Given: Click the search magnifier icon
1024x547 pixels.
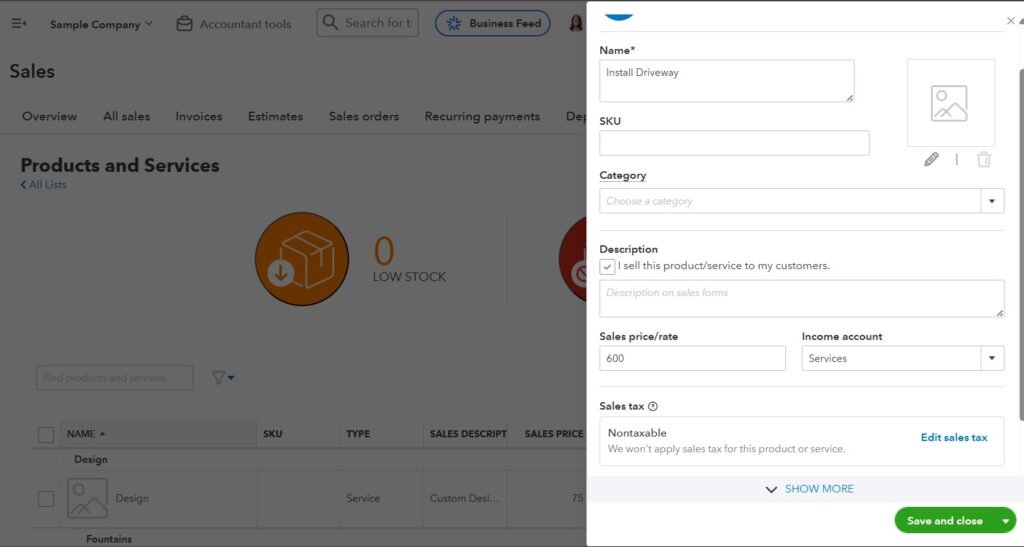Looking at the screenshot, I should tap(330, 23).
